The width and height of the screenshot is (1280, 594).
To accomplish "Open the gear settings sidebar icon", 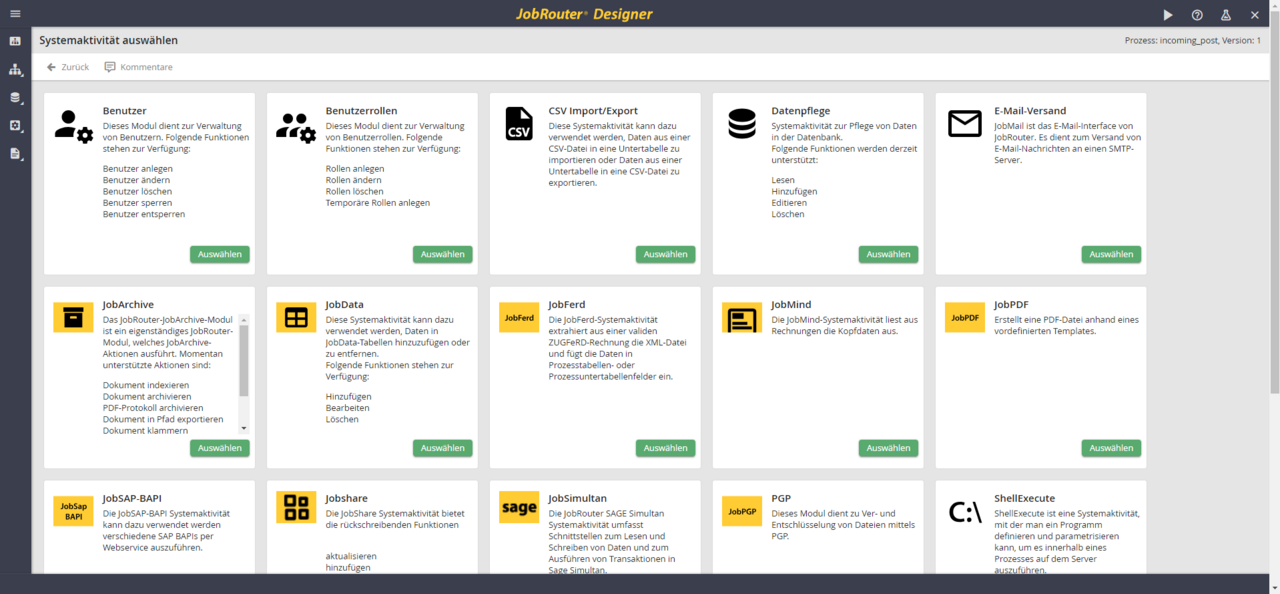I will tap(15, 126).
